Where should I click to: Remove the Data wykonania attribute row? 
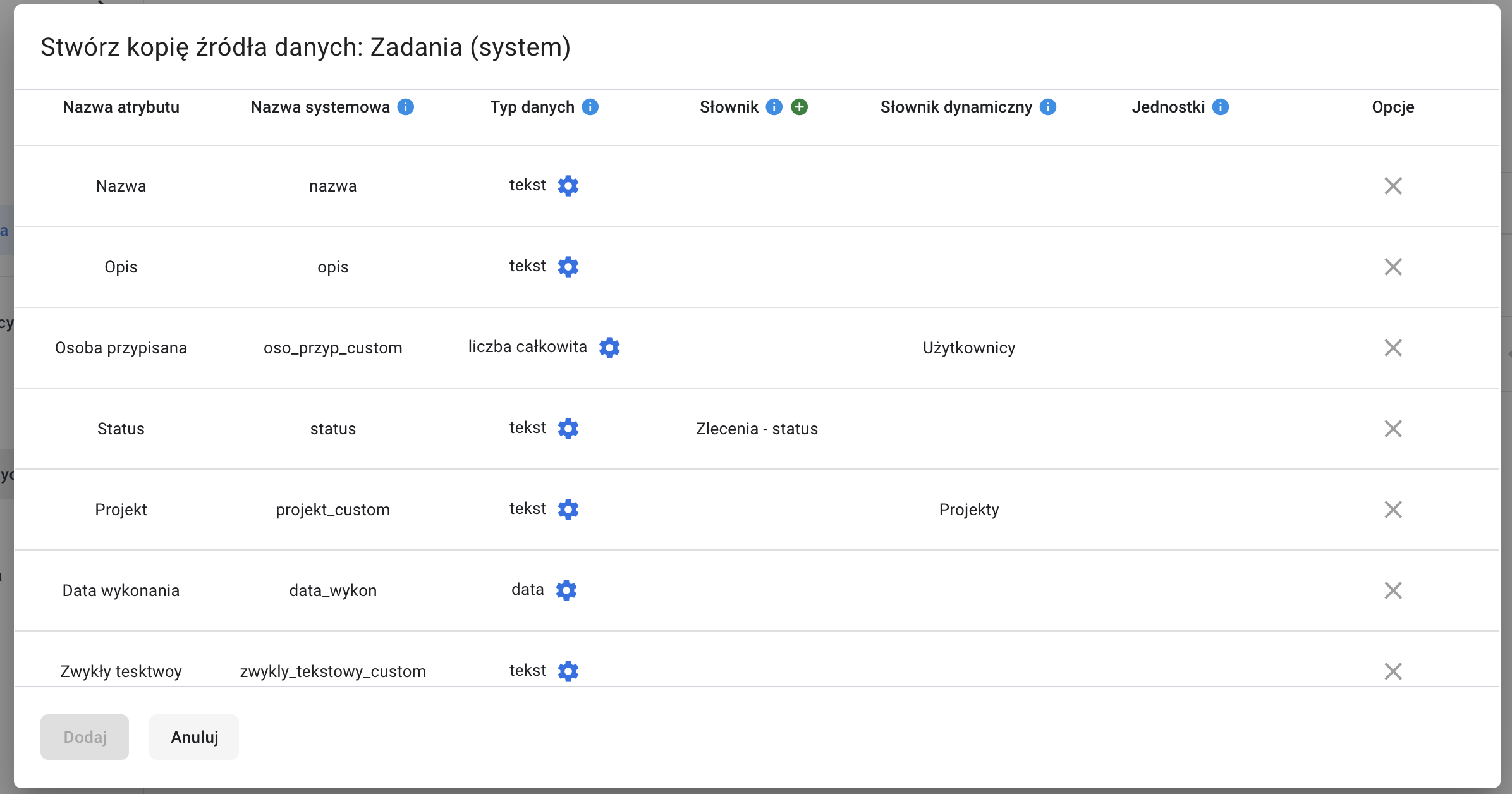click(x=1393, y=590)
